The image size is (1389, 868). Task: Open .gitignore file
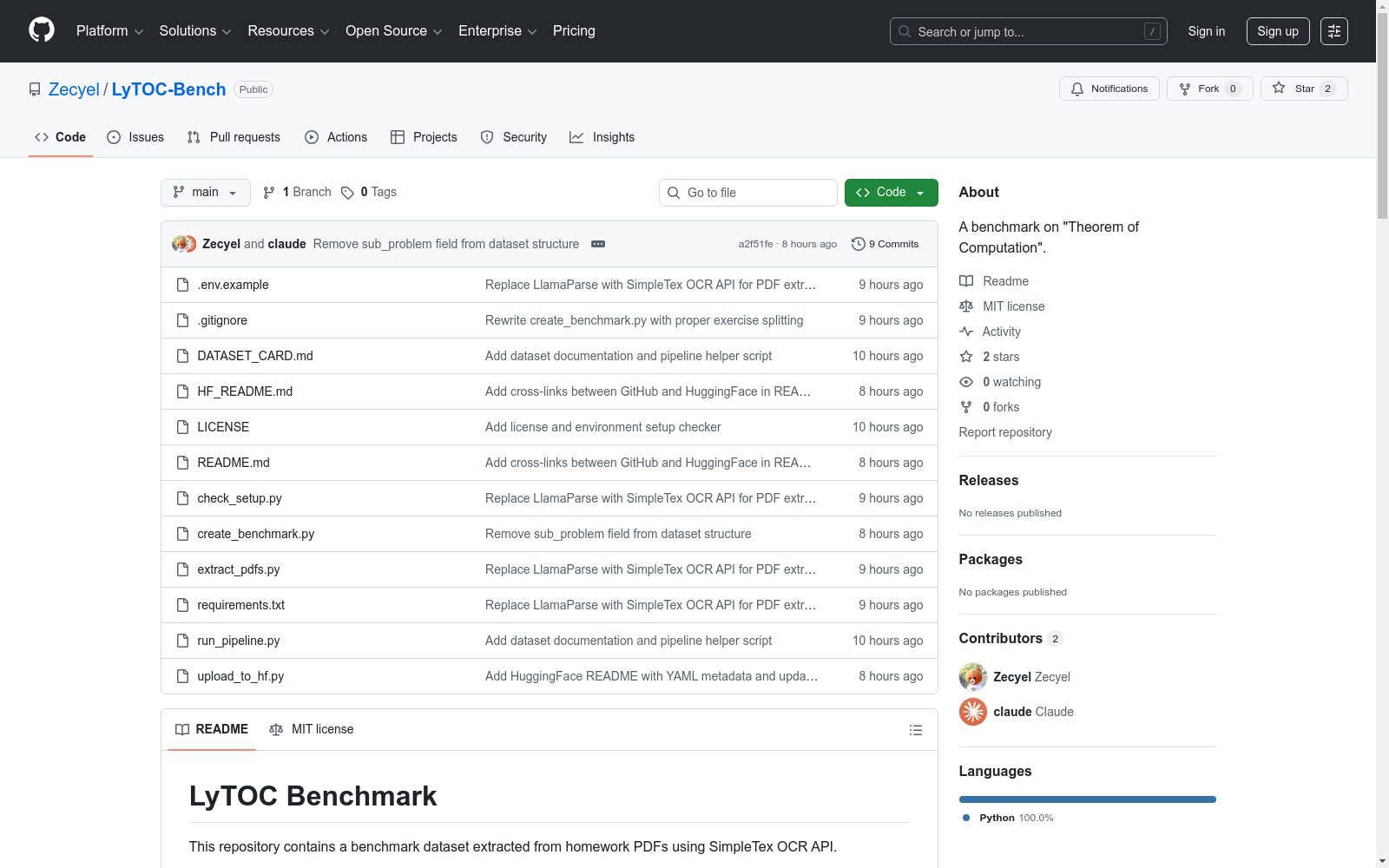[x=222, y=320]
